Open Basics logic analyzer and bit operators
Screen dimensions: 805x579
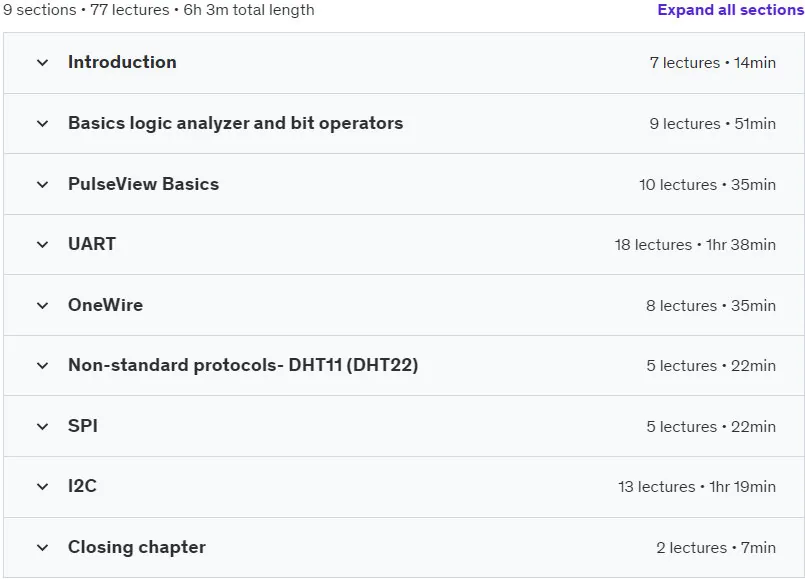(236, 123)
